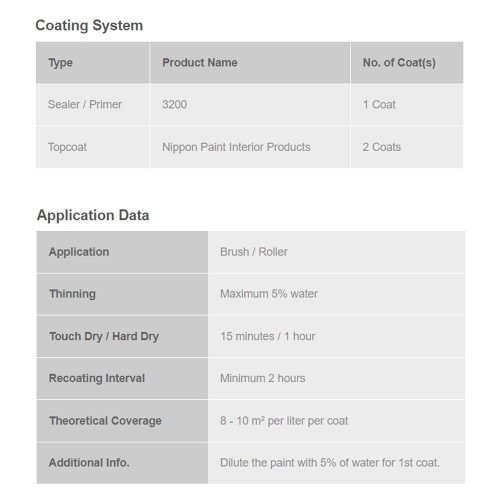
Task: Click the Sealer / Primer cell
Action: coord(93,105)
